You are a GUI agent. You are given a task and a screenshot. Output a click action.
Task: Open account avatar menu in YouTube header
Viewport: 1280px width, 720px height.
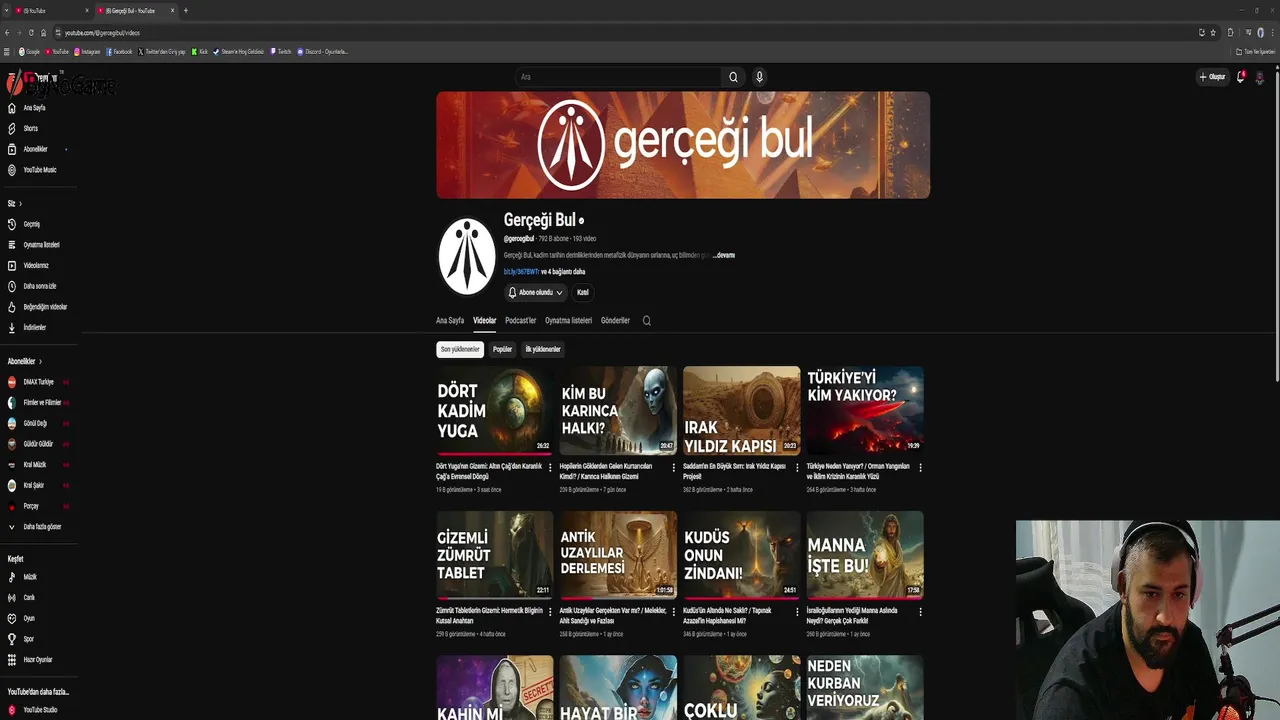point(1260,77)
